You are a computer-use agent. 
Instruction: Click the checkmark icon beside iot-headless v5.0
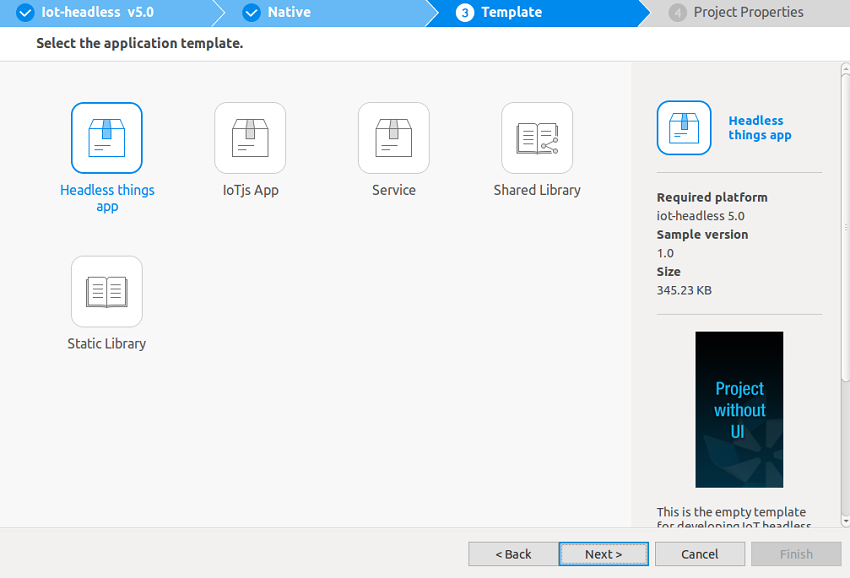click(x=25, y=13)
